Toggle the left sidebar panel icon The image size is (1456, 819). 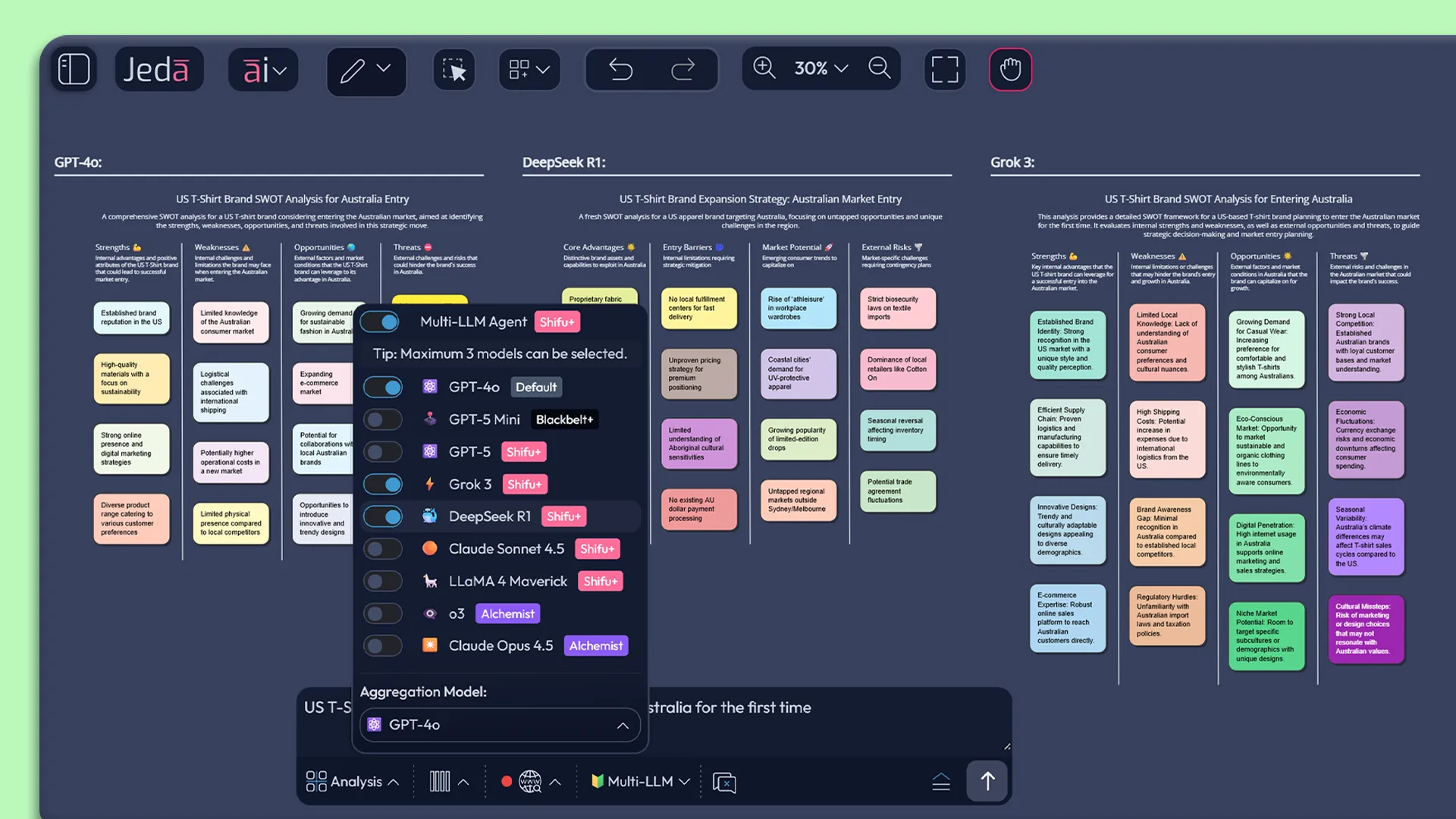74,68
